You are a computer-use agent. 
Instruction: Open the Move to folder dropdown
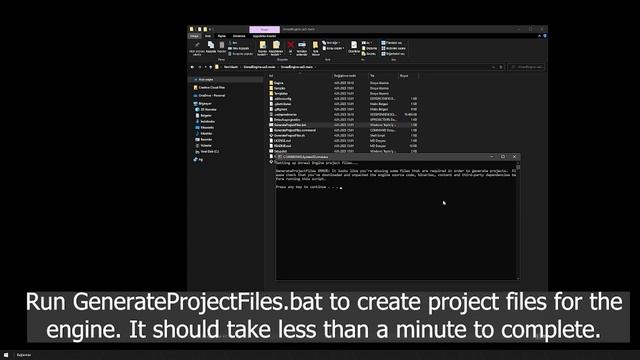click(262, 48)
